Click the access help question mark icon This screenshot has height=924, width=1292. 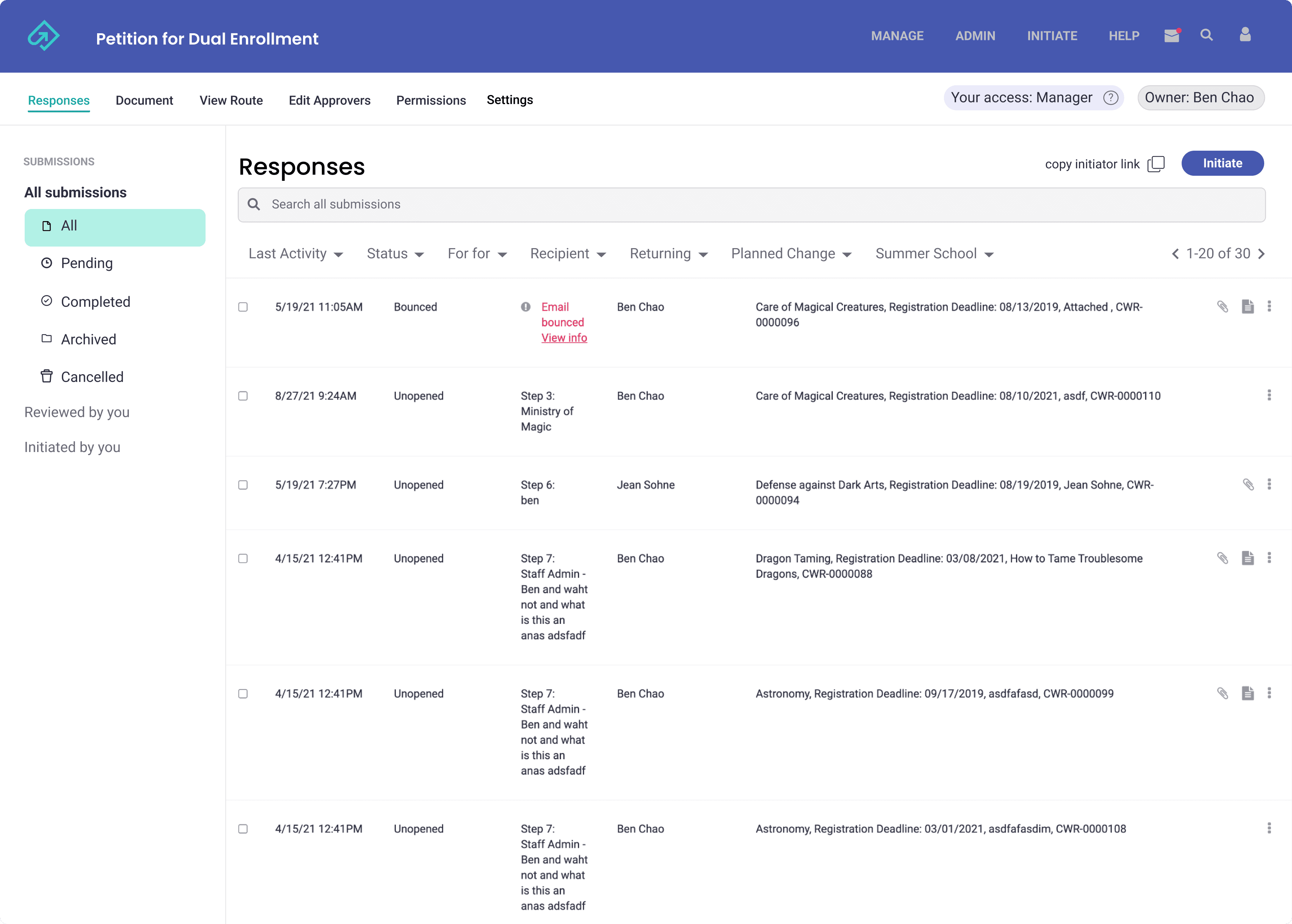point(1110,98)
